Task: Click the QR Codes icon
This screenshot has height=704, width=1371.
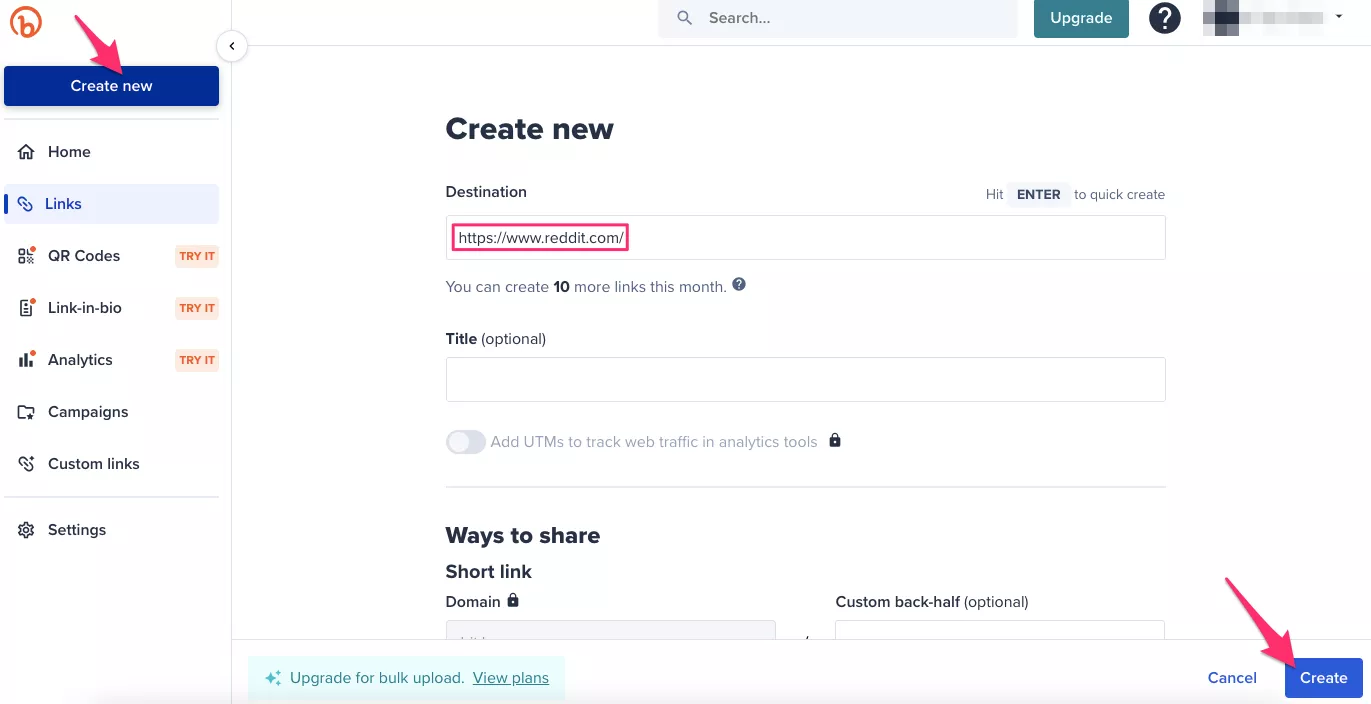Action: 27,256
